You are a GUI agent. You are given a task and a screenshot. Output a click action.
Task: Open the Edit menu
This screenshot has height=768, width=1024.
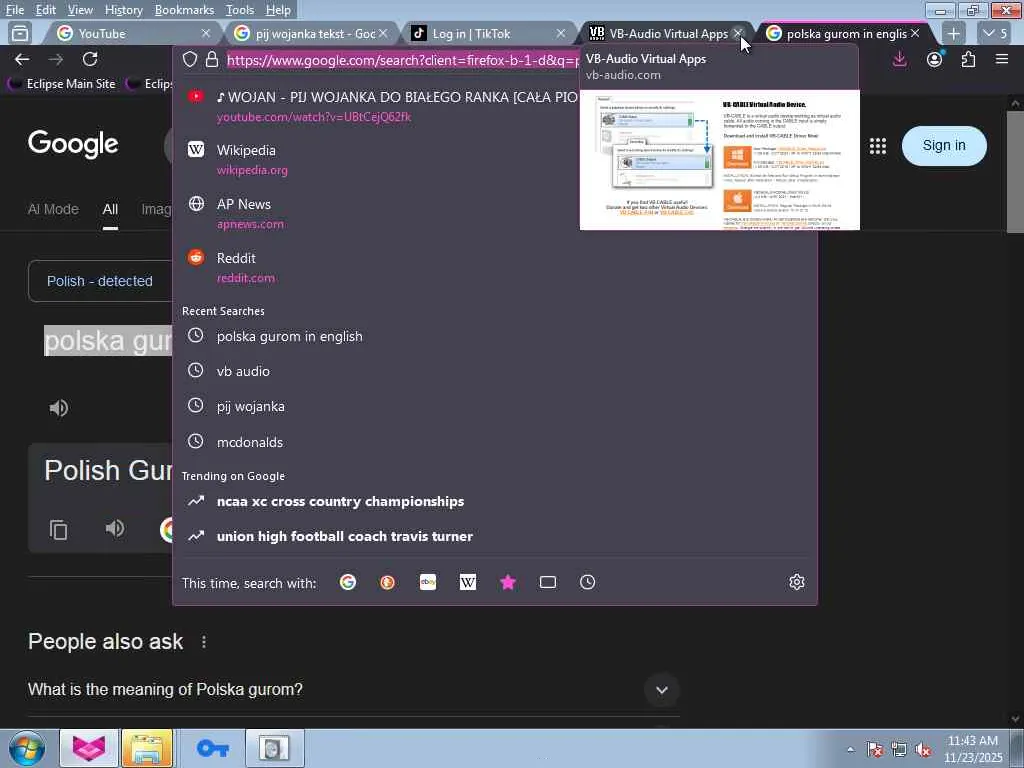pyautogui.click(x=46, y=10)
